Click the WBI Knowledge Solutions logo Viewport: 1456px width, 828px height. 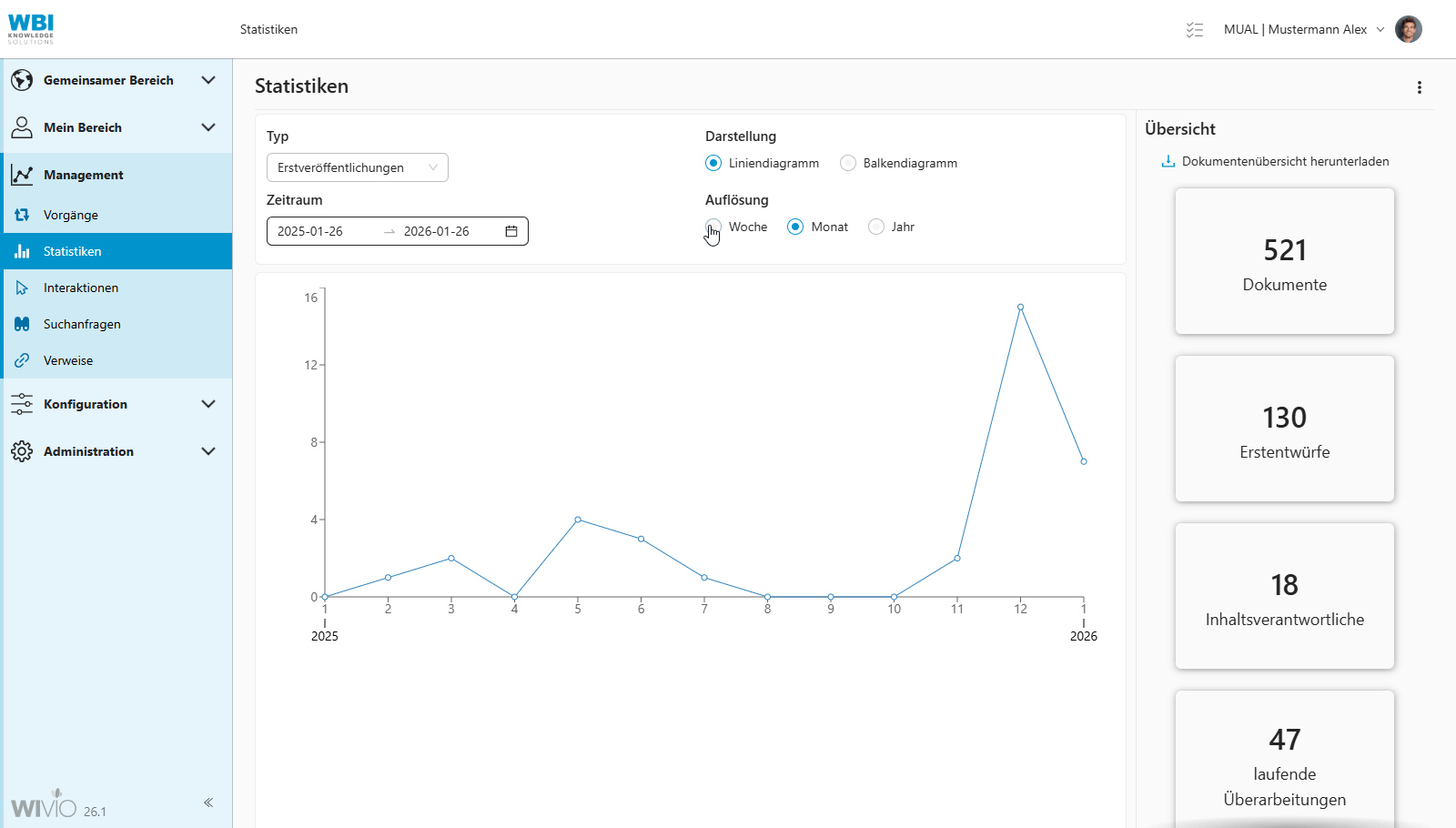pyautogui.click(x=31, y=29)
